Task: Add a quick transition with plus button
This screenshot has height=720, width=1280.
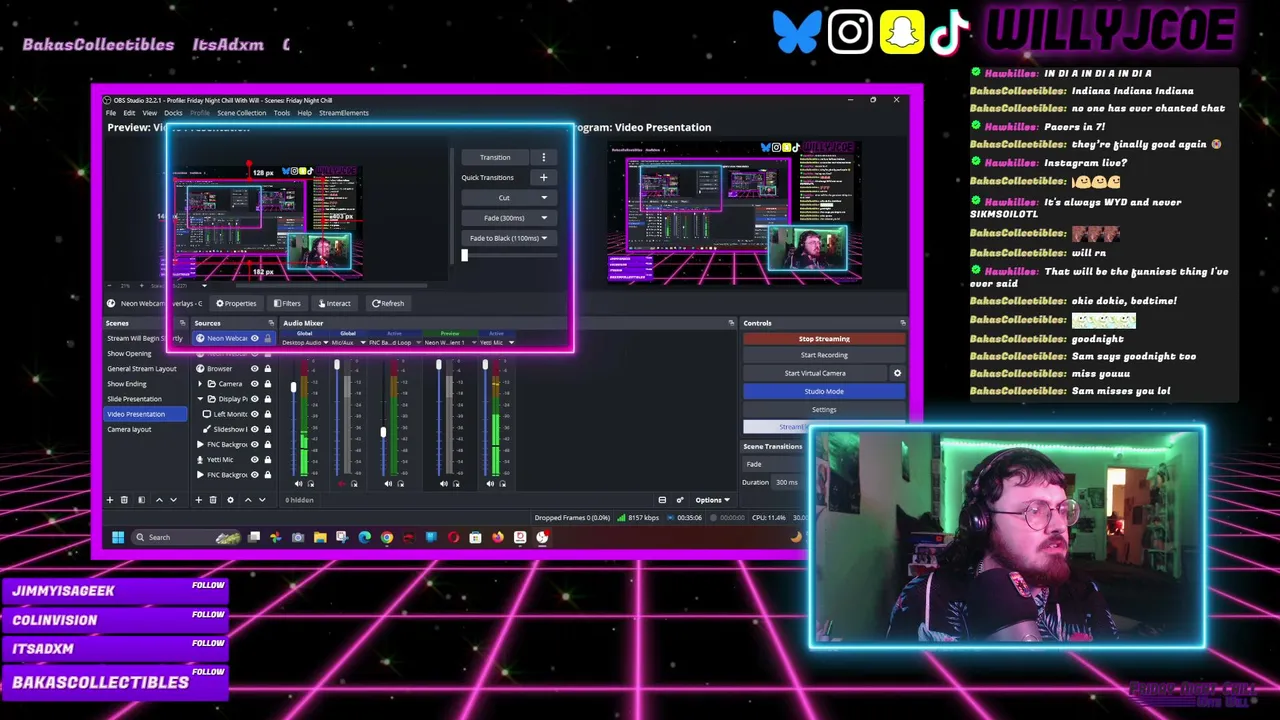Action: click(544, 177)
